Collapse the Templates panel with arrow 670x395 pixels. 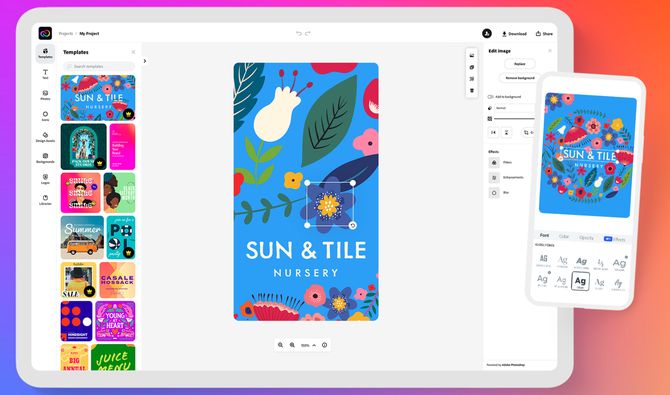[x=145, y=61]
